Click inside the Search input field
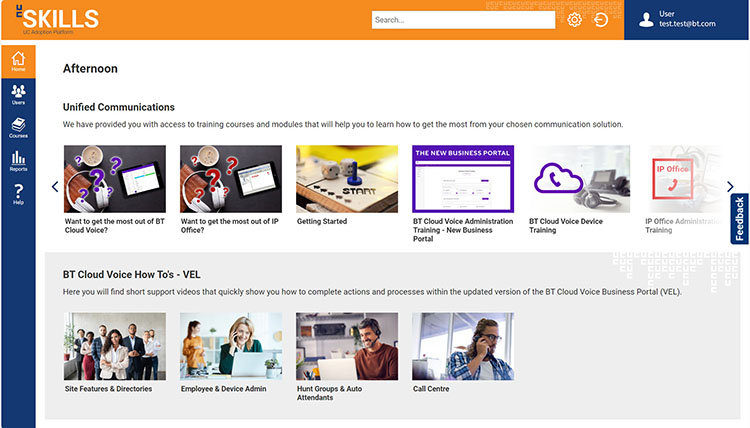This screenshot has height=428, width=750. (x=463, y=20)
